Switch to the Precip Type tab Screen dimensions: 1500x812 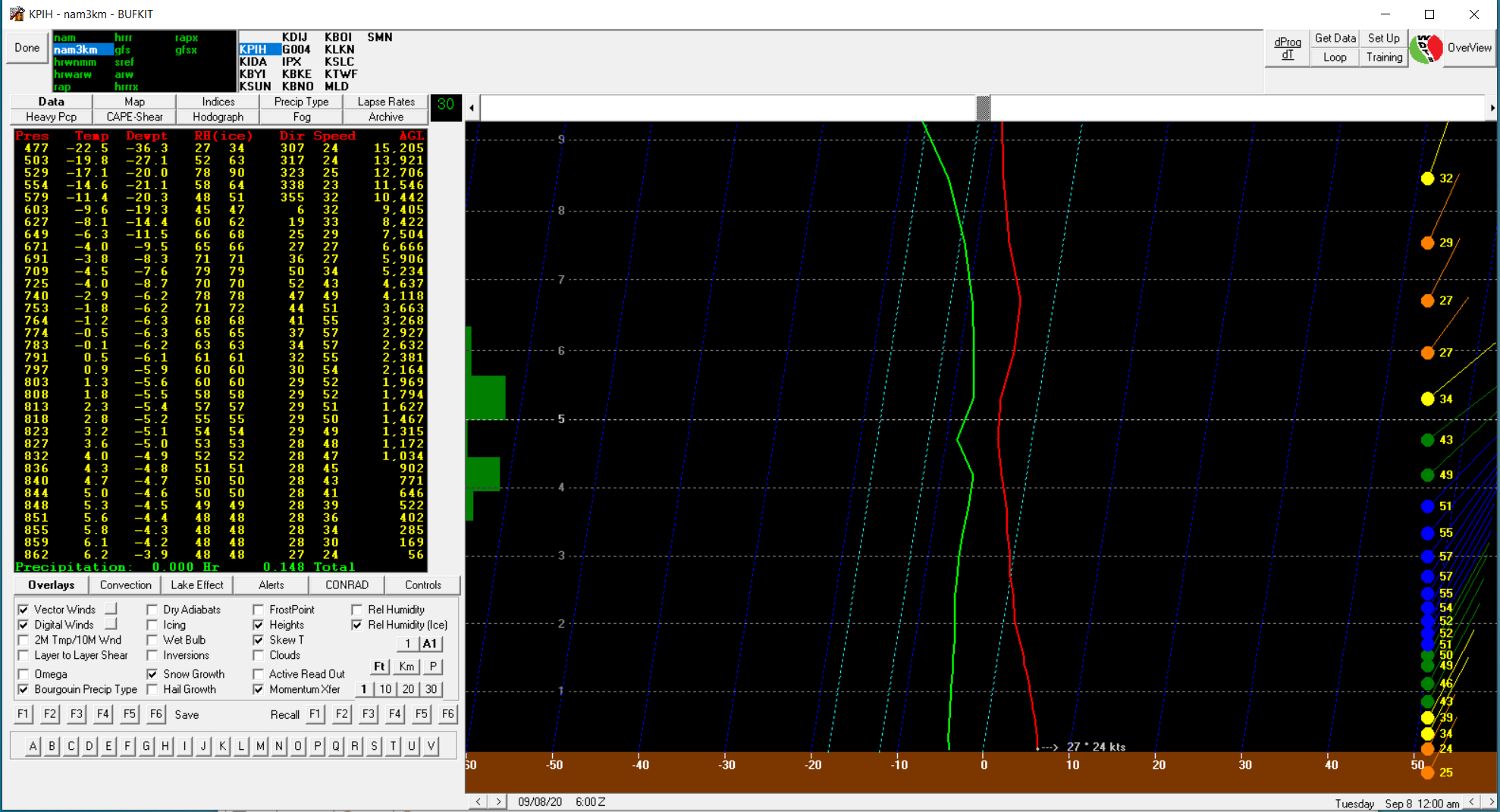(x=301, y=102)
